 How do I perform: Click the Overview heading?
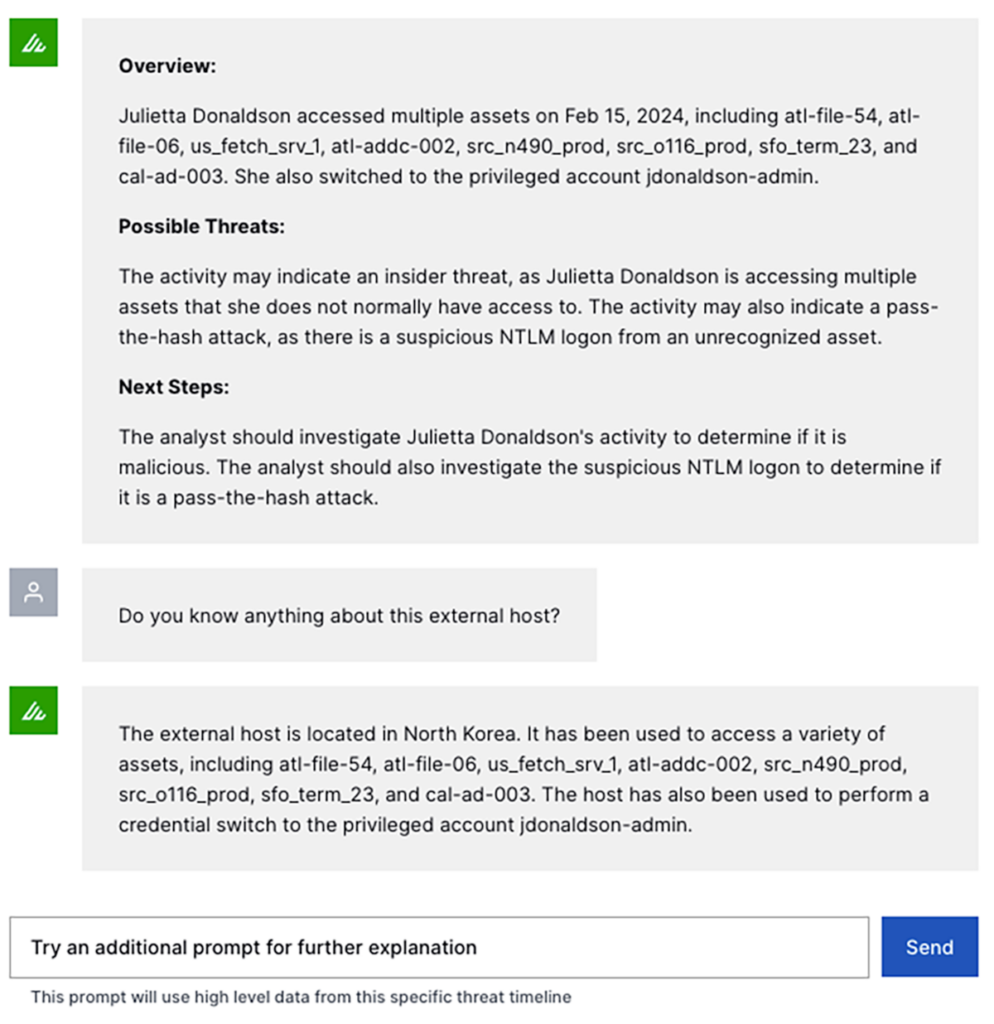pyautogui.click(x=167, y=67)
